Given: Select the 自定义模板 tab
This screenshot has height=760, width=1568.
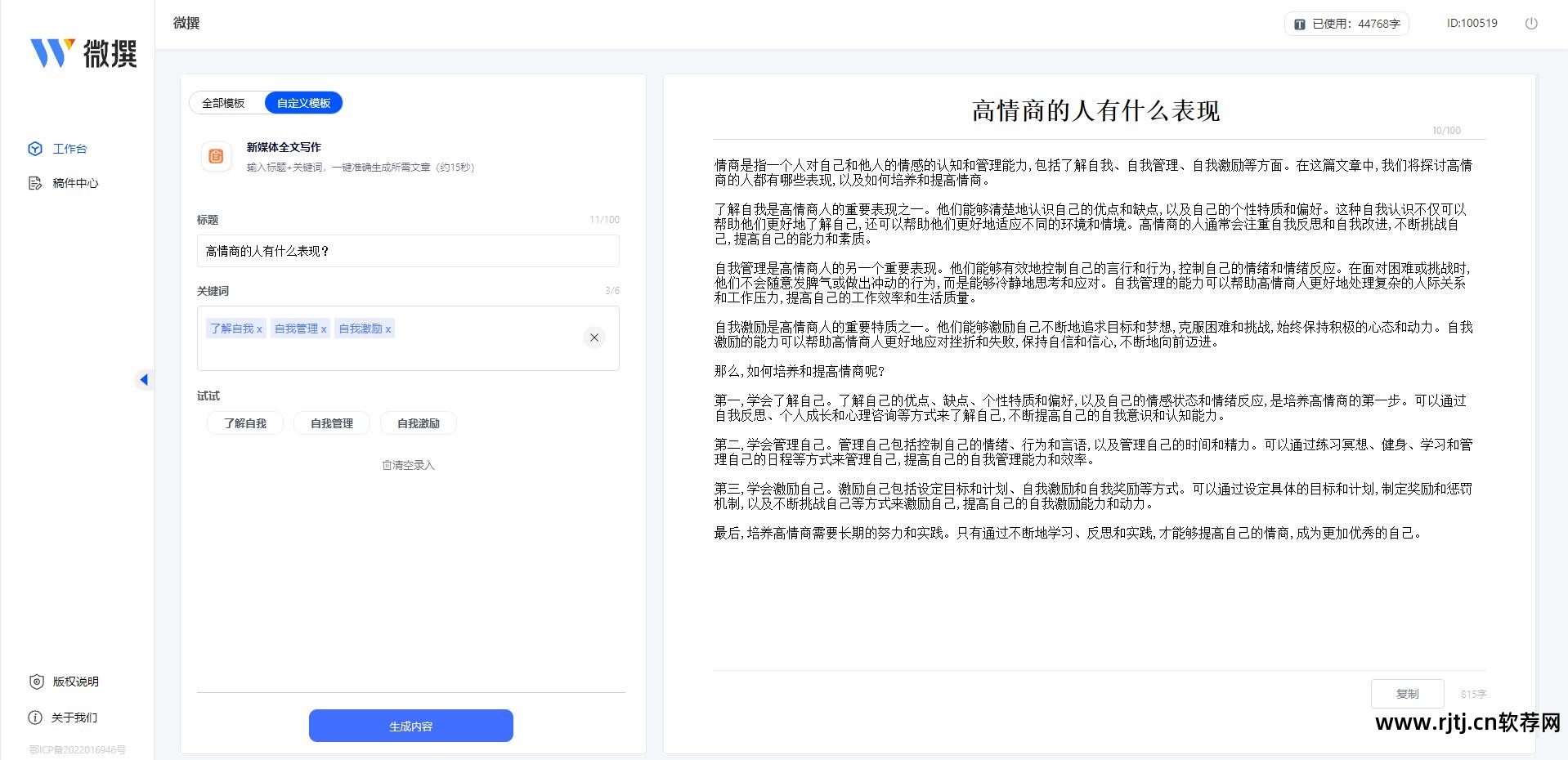Looking at the screenshot, I should coord(303,103).
